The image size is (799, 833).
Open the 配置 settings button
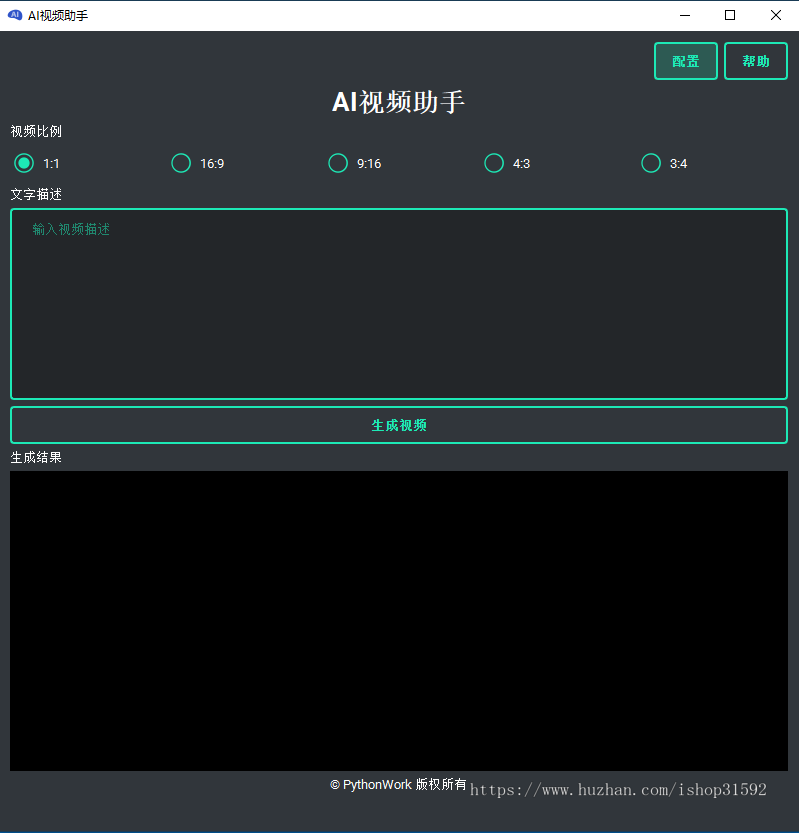pos(685,61)
